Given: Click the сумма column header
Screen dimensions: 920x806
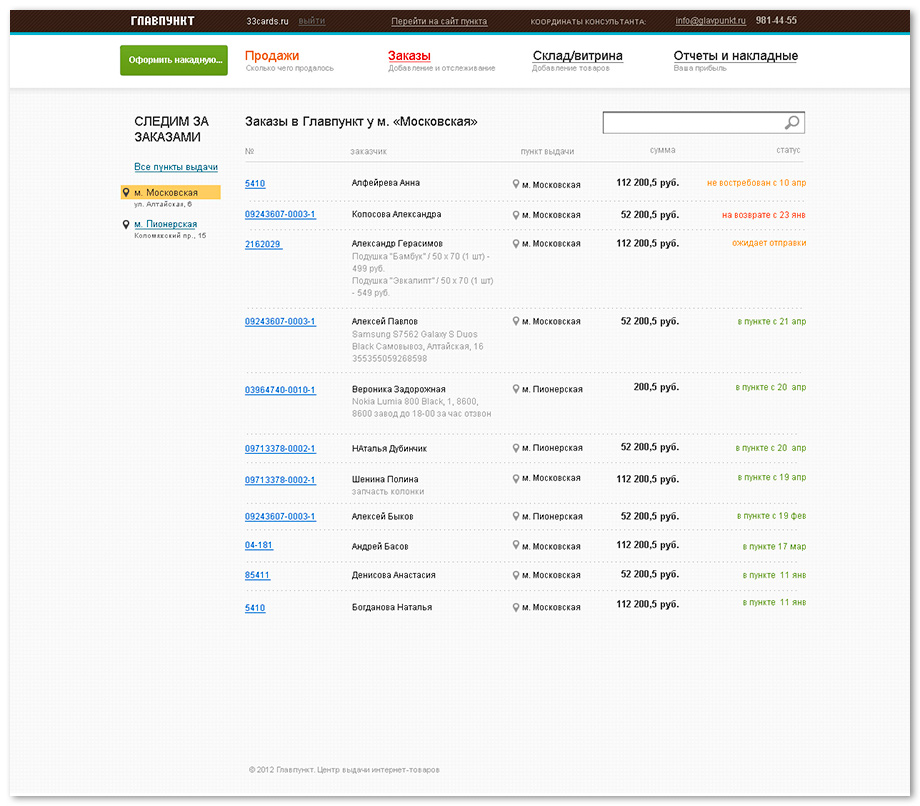Looking at the screenshot, I should click(662, 150).
